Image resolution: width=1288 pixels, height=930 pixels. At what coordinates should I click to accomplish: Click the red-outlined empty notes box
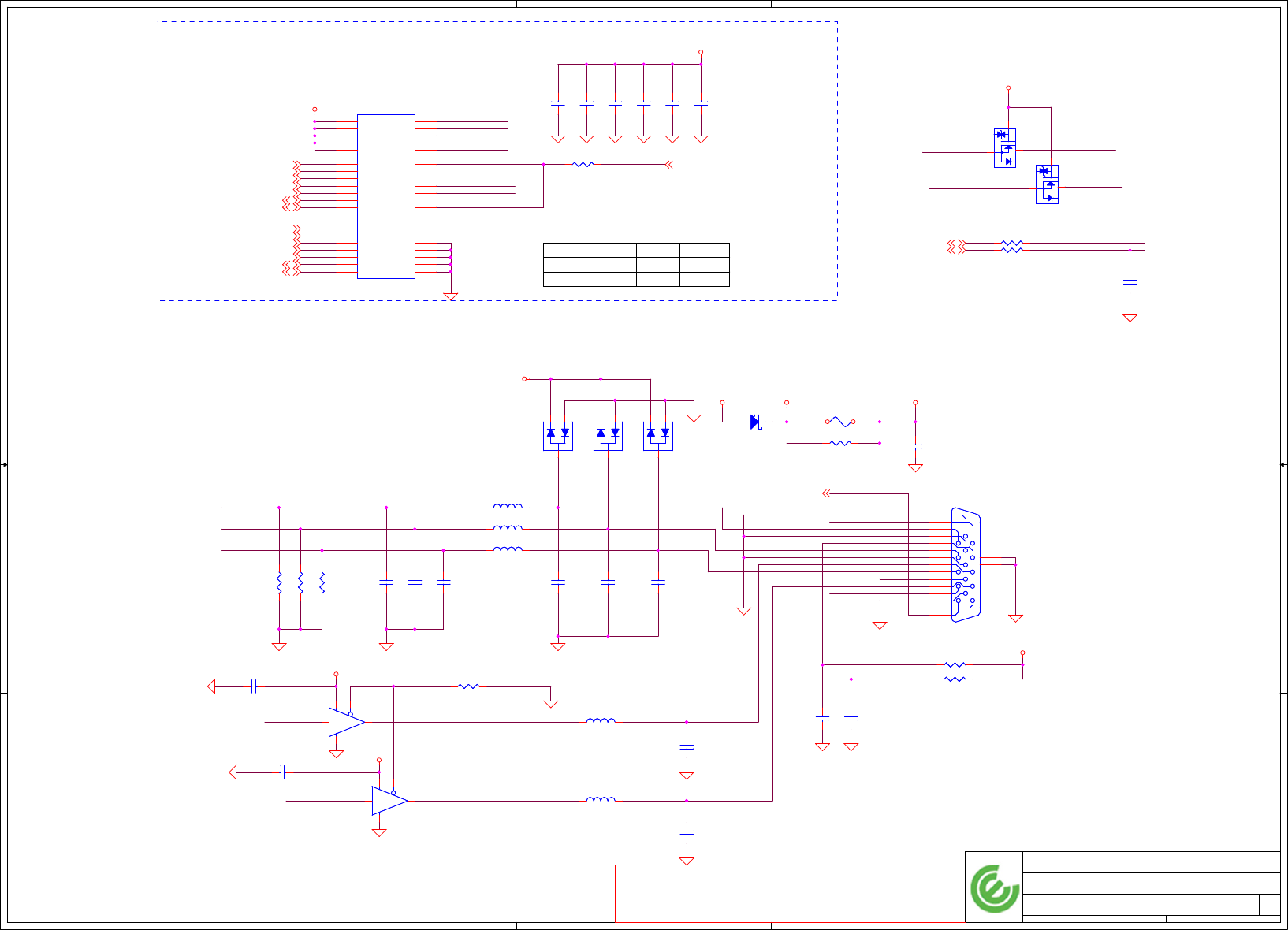click(790, 894)
